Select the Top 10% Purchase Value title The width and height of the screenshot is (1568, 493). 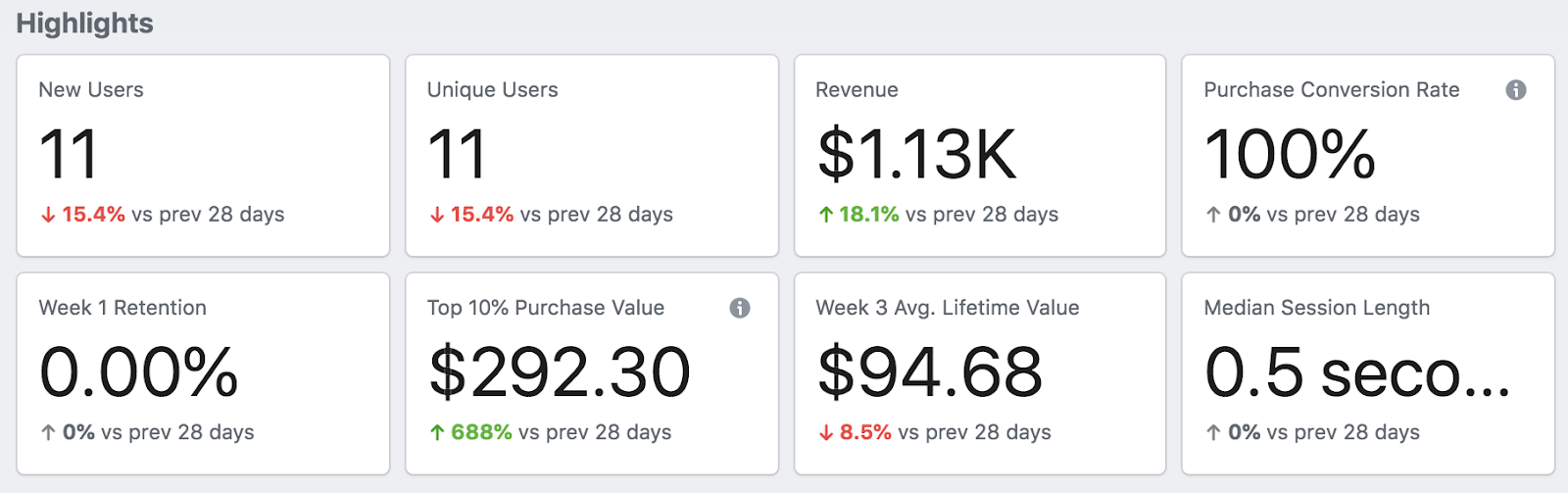point(546,308)
